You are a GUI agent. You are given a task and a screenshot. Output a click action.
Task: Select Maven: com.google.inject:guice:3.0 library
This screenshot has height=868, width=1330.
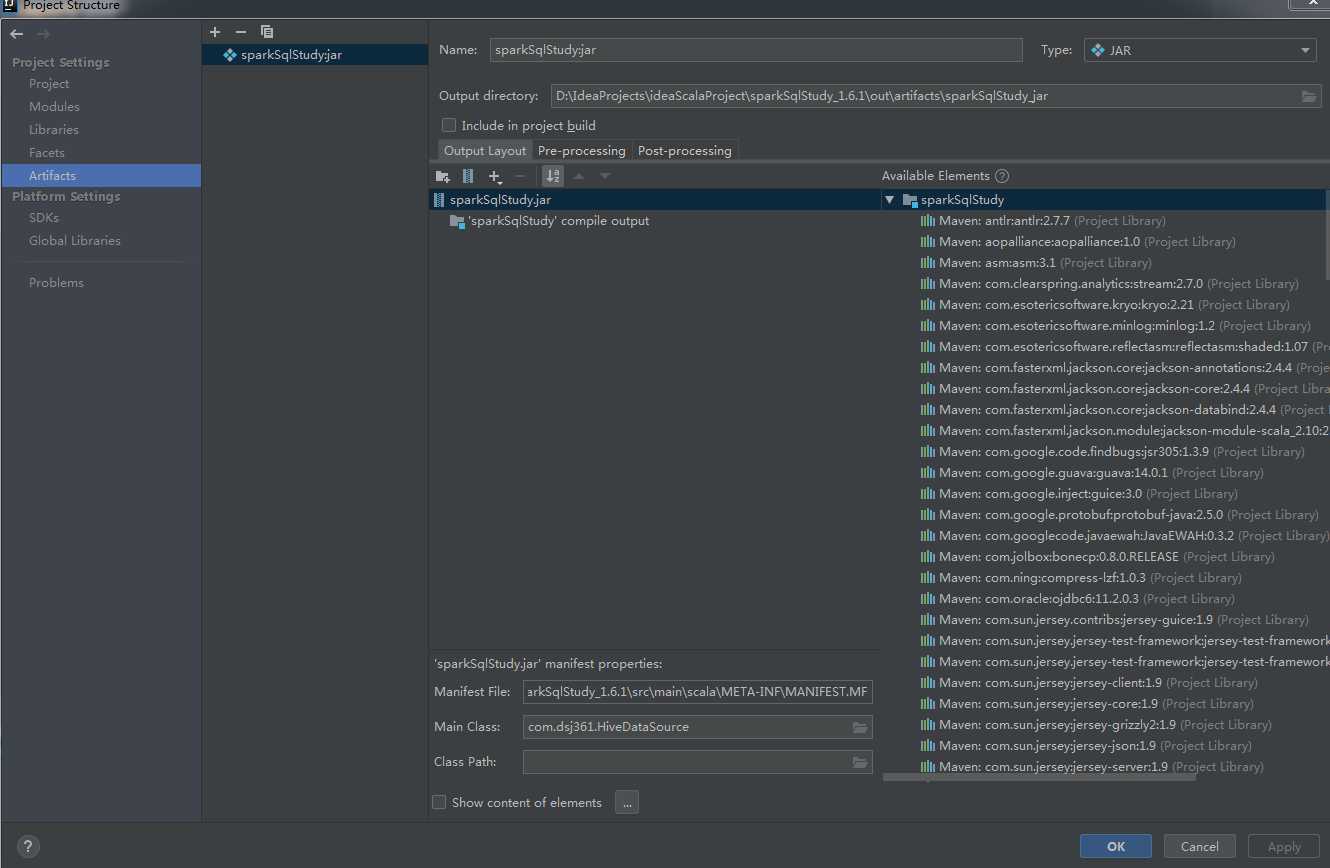click(x=1078, y=494)
